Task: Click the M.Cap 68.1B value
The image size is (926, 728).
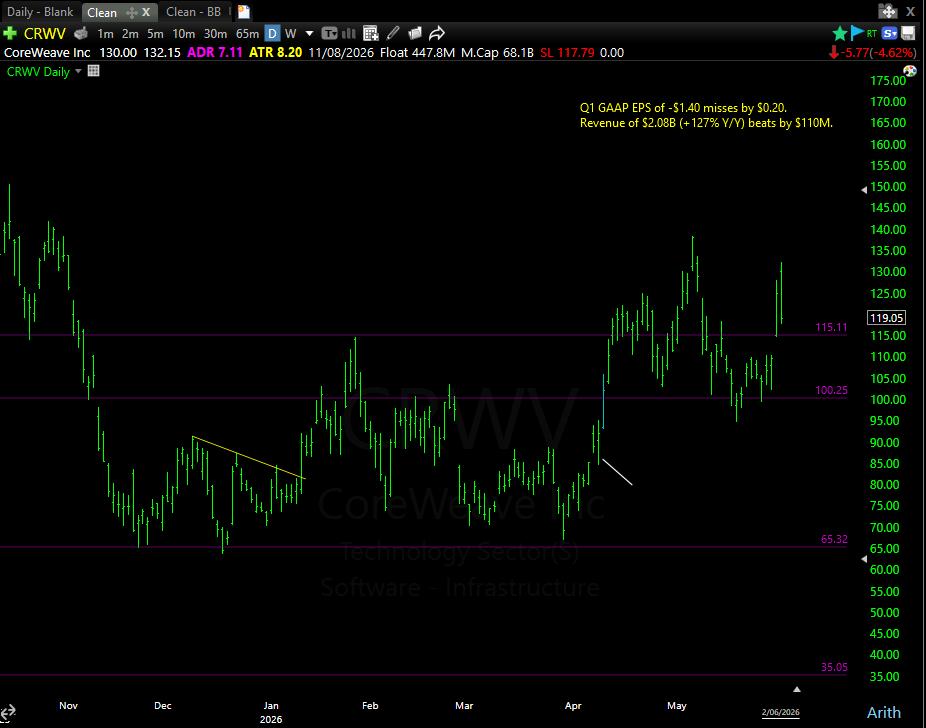Action: click(x=497, y=53)
